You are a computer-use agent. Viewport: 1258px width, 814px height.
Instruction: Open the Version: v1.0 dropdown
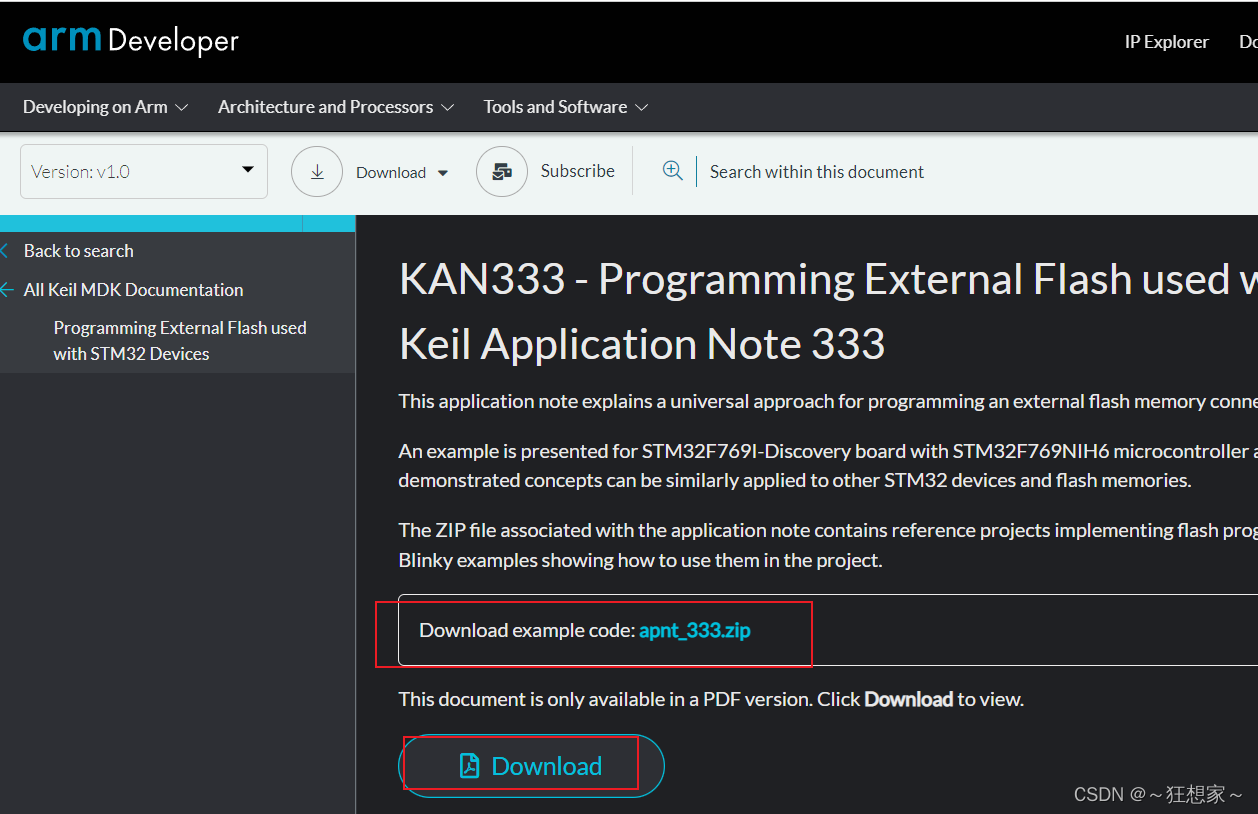144,172
